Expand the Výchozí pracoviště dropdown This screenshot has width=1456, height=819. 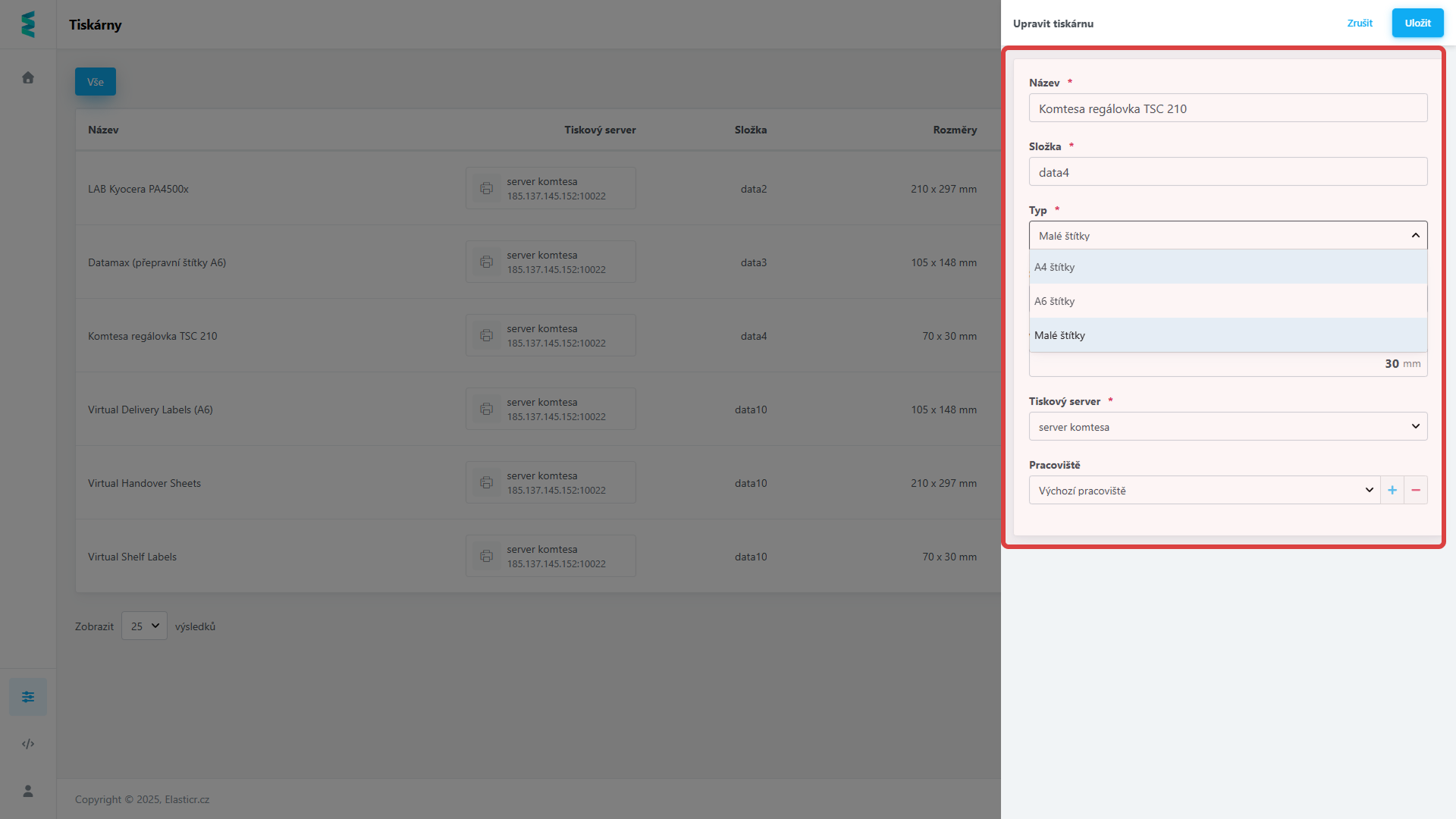(x=1204, y=491)
